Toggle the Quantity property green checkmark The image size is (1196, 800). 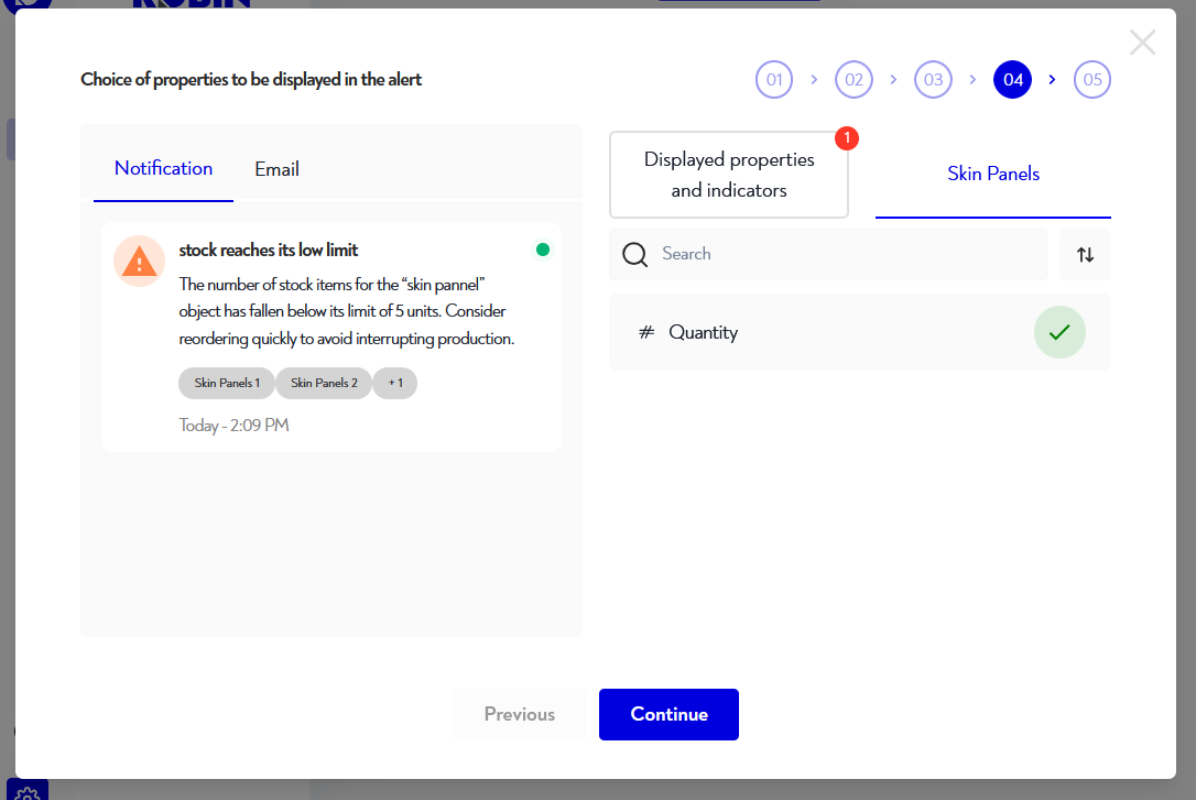pos(1059,332)
